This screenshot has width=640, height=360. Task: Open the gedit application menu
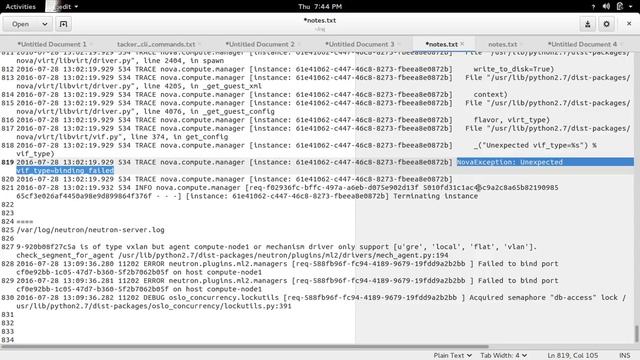pyautogui.click(x=63, y=7)
